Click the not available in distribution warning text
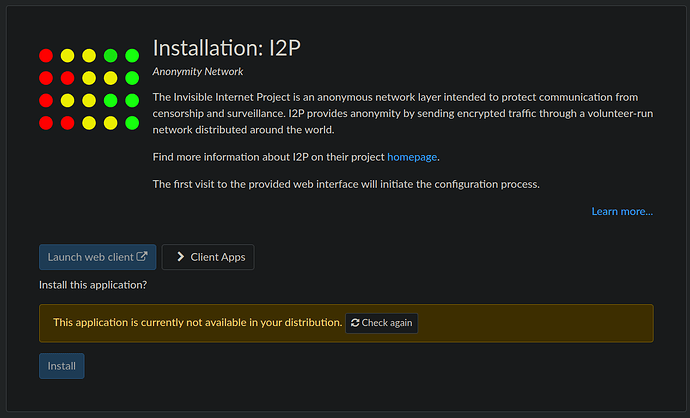690x418 pixels. 197,323
